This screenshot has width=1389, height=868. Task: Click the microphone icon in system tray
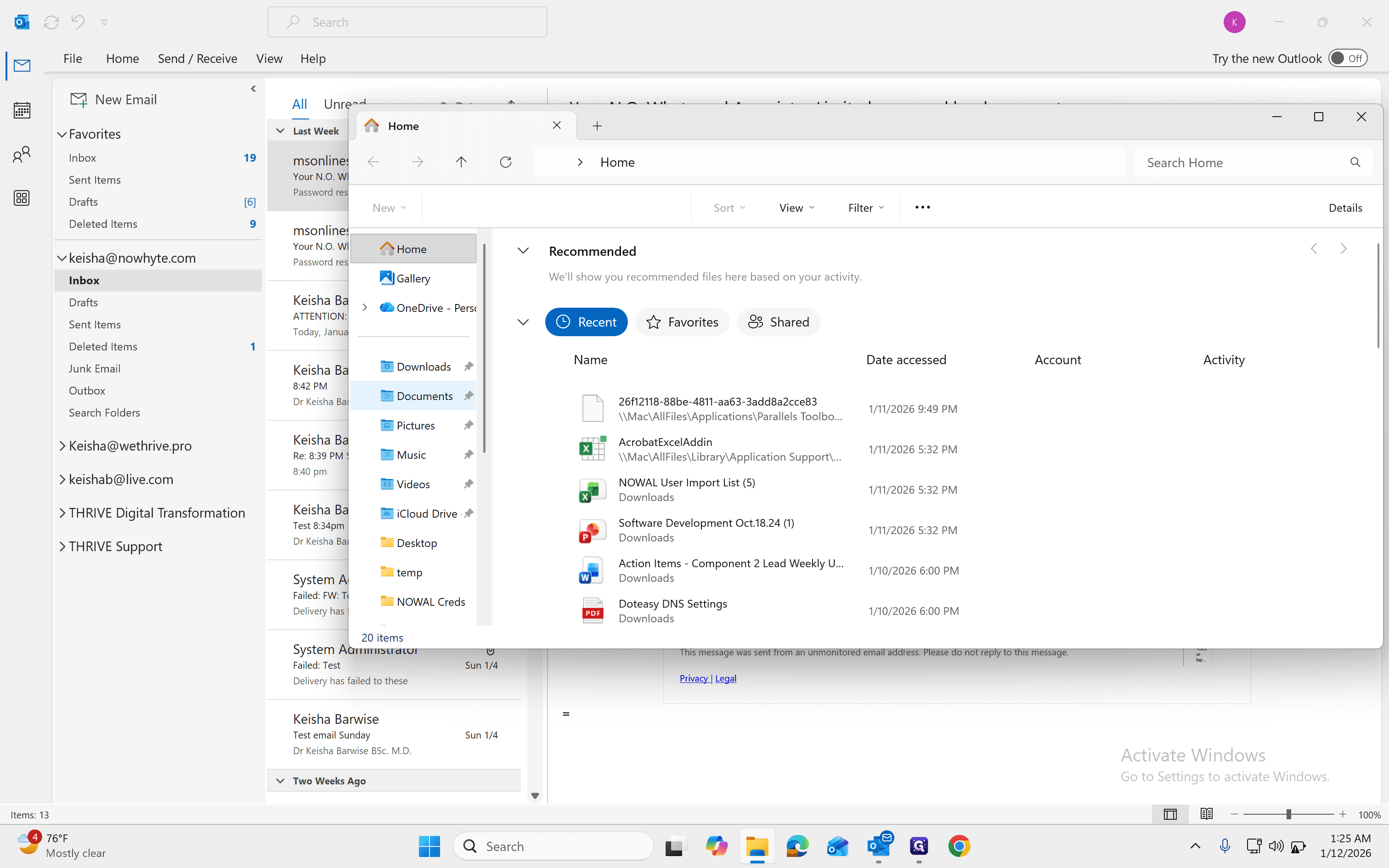pos(1225,846)
